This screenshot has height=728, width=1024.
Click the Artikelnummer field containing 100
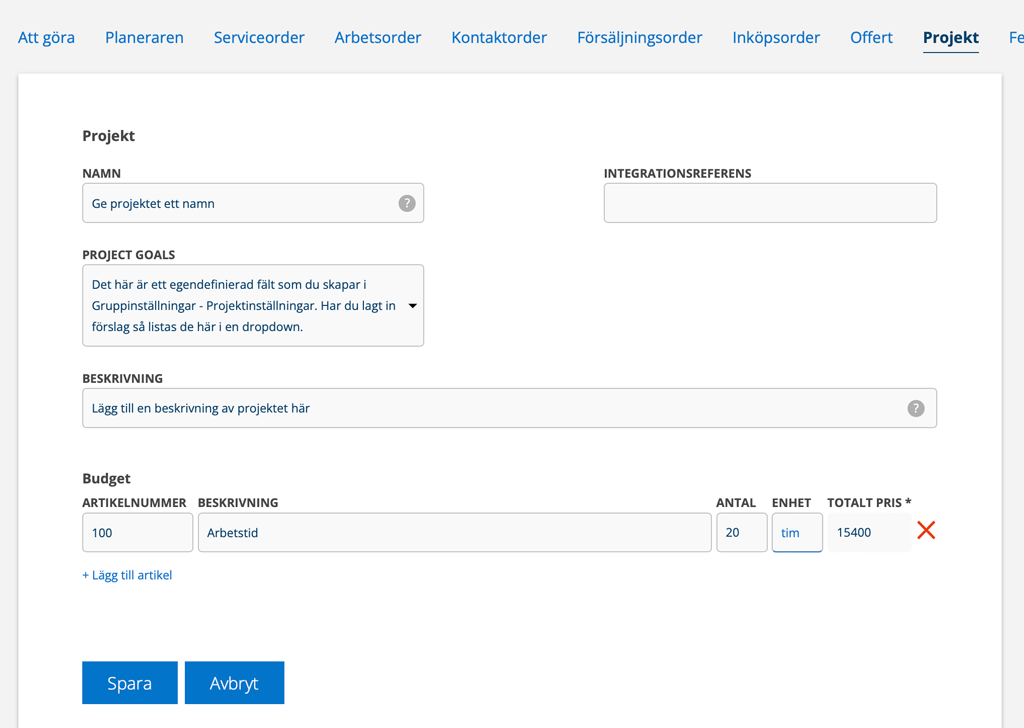[x=137, y=533]
